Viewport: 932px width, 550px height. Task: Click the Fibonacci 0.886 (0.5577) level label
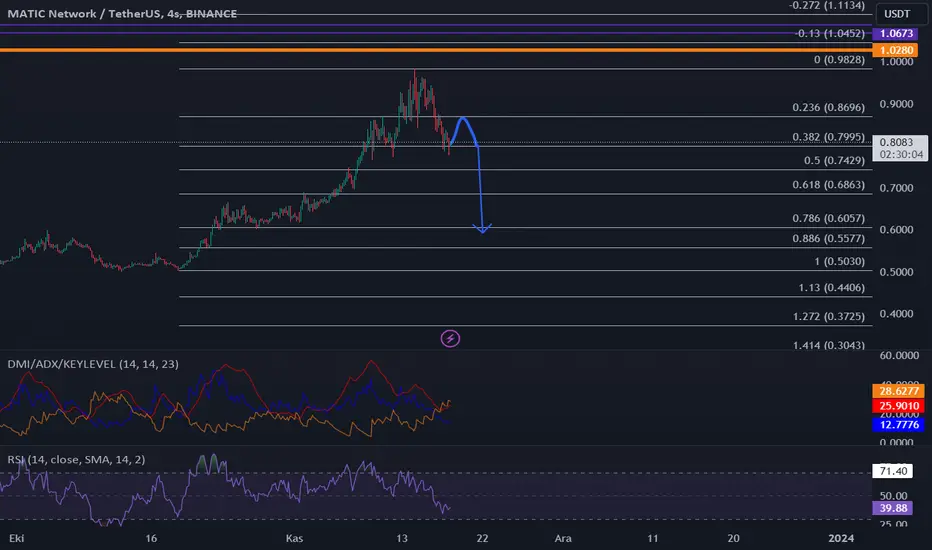tap(829, 238)
